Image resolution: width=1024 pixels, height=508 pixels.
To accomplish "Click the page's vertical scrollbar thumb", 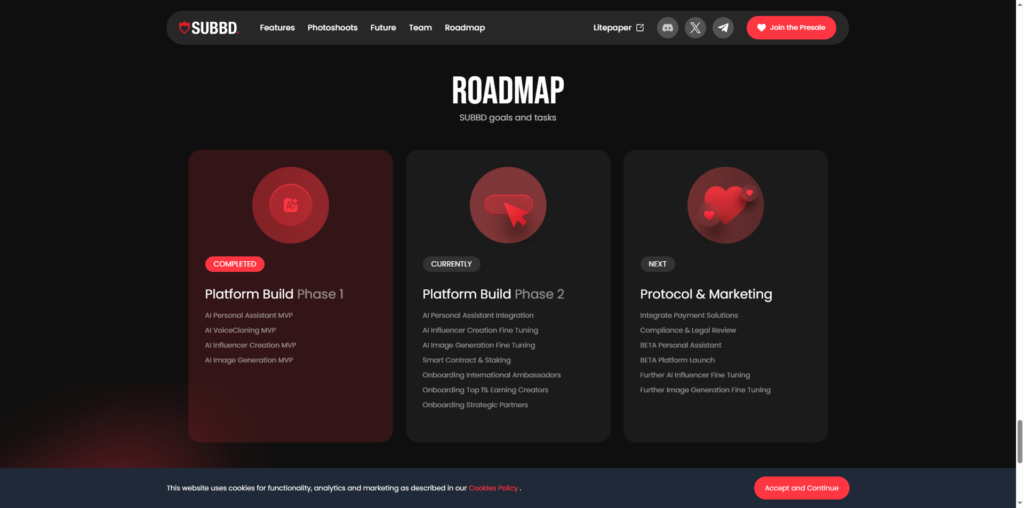I will [x=1019, y=441].
